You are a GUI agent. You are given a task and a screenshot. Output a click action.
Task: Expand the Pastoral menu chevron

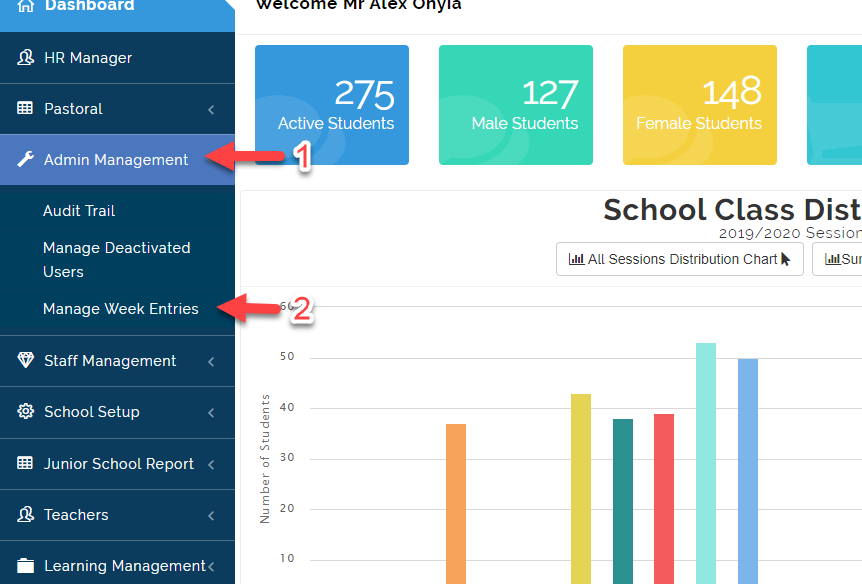click(211, 109)
